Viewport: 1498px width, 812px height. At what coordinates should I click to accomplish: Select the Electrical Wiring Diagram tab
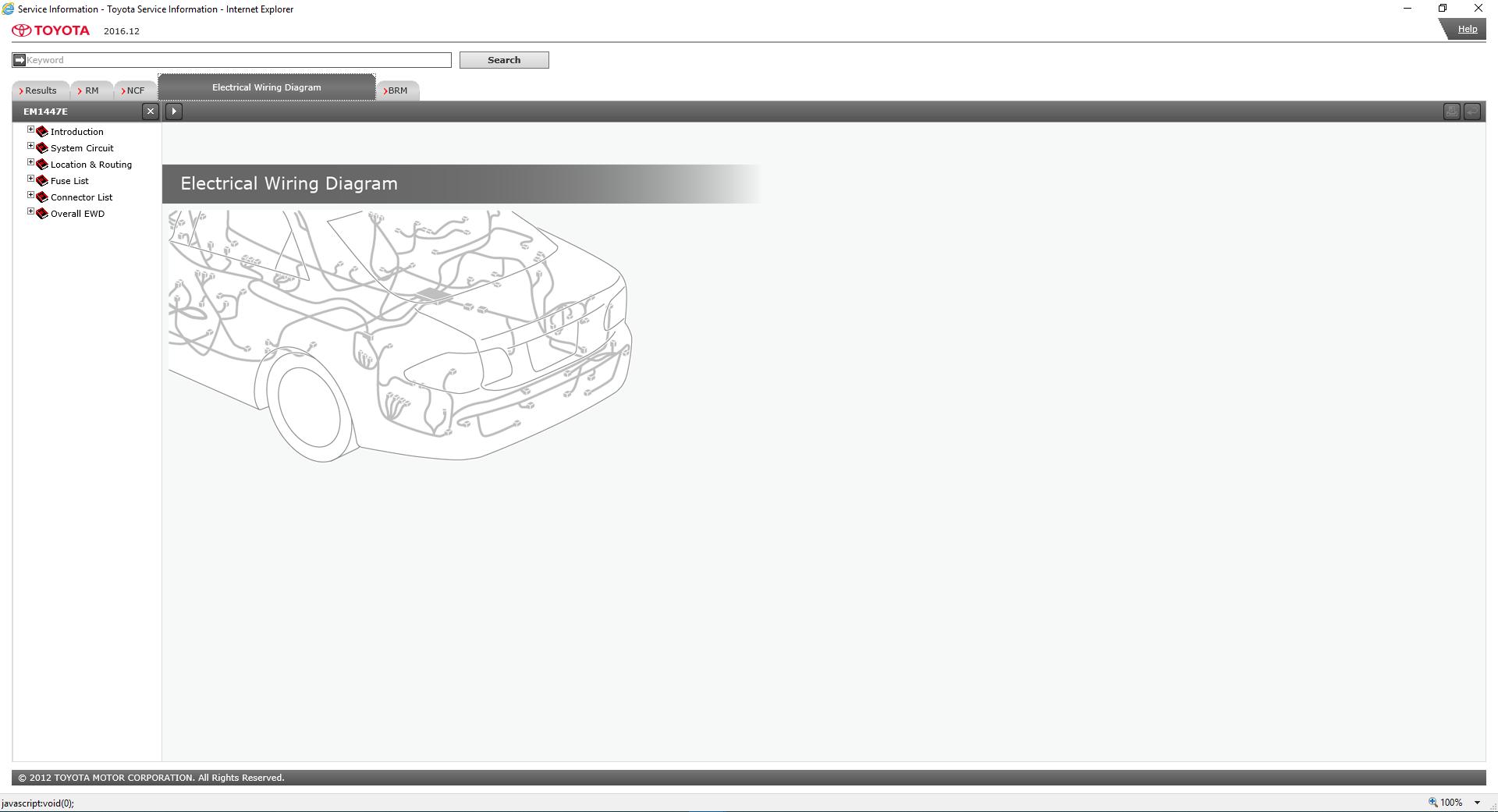tap(267, 87)
